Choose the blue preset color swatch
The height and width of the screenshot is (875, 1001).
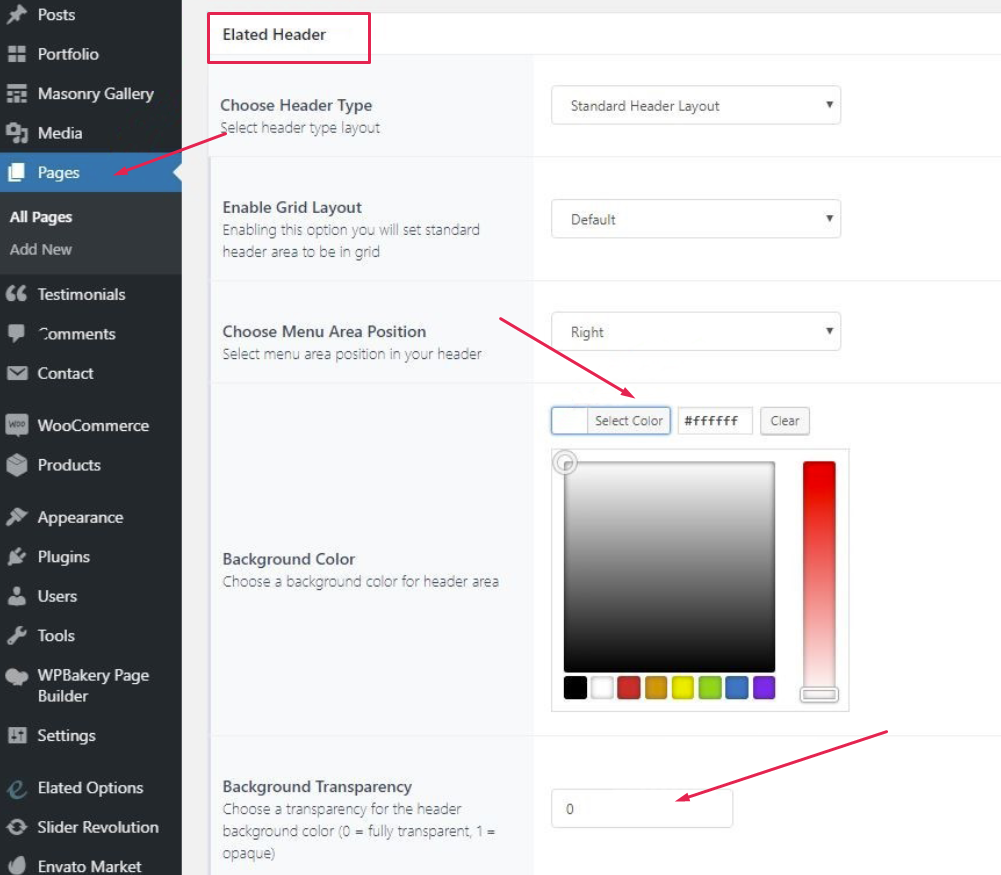(x=736, y=688)
